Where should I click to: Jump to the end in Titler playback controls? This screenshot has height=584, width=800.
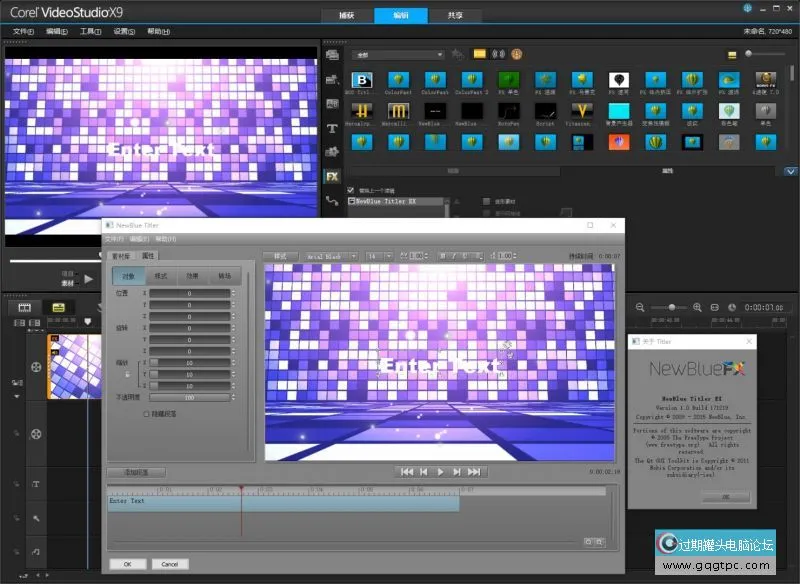pyautogui.click(x=474, y=471)
